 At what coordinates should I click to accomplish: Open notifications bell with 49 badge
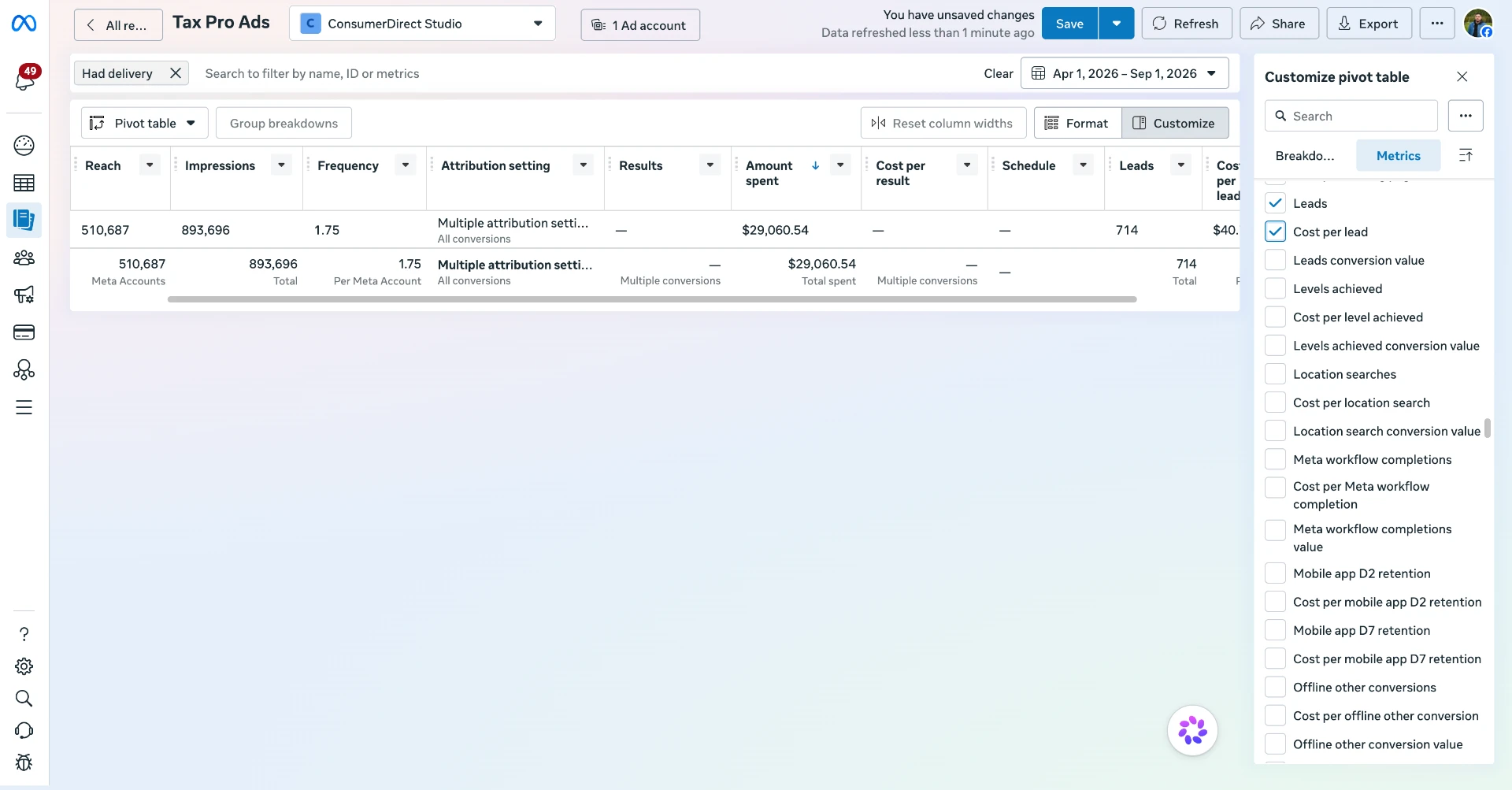(x=24, y=79)
